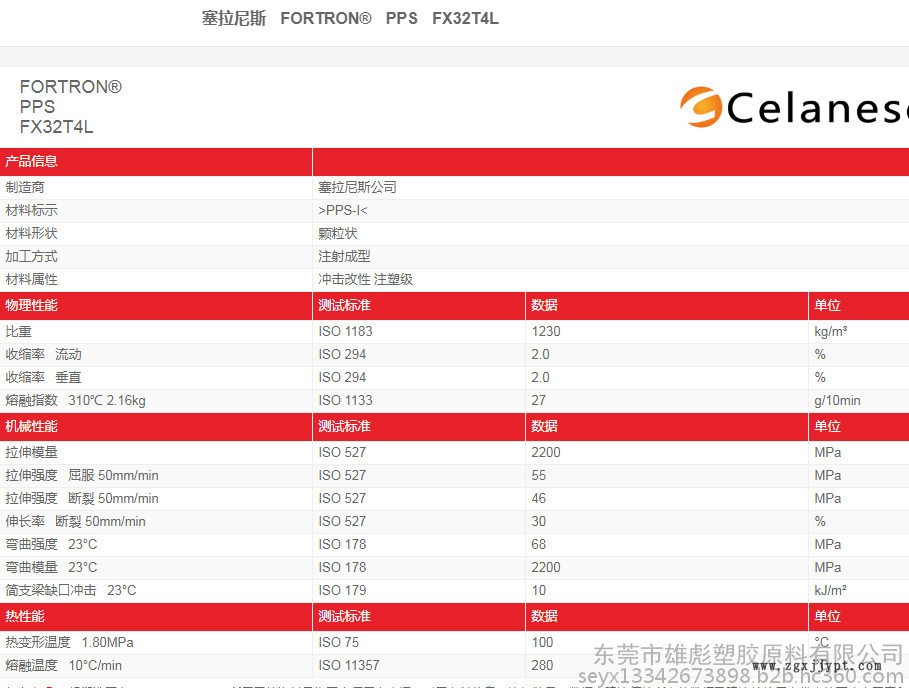Click the ISO 11357 test standard cell
909x688 pixels.
pos(349,665)
